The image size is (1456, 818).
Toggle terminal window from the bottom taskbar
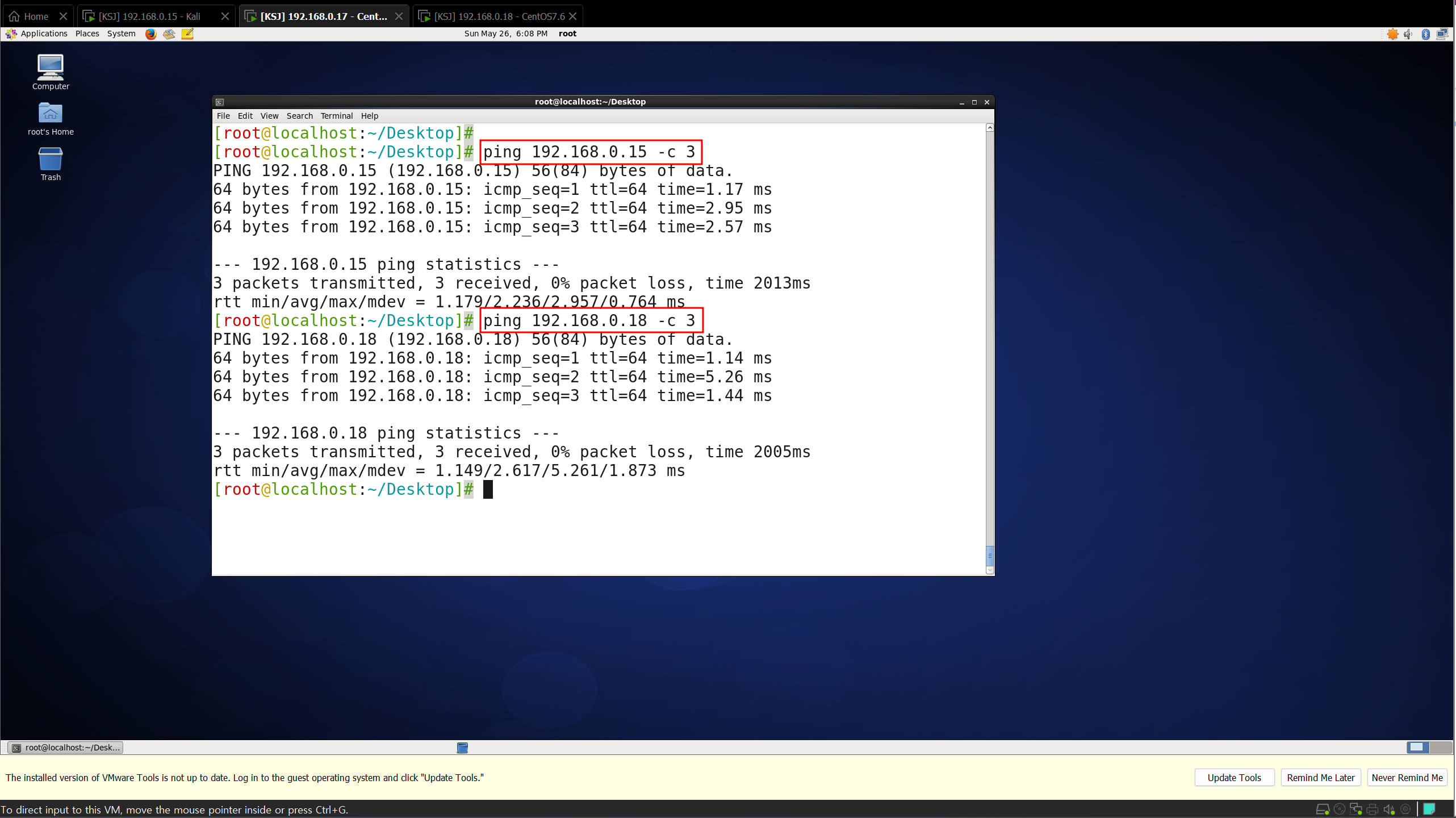(66, 748)
